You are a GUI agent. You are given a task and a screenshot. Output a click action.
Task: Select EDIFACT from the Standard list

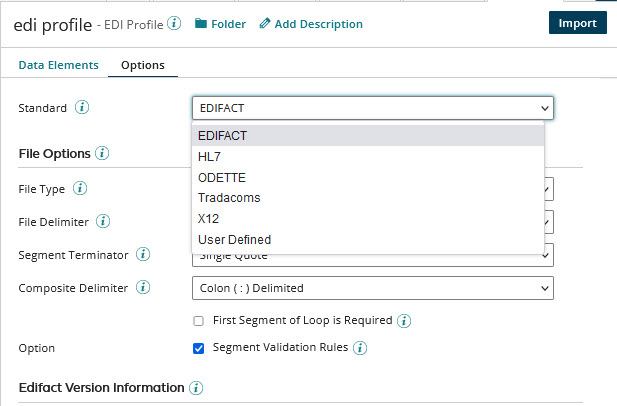pos(368,136)
